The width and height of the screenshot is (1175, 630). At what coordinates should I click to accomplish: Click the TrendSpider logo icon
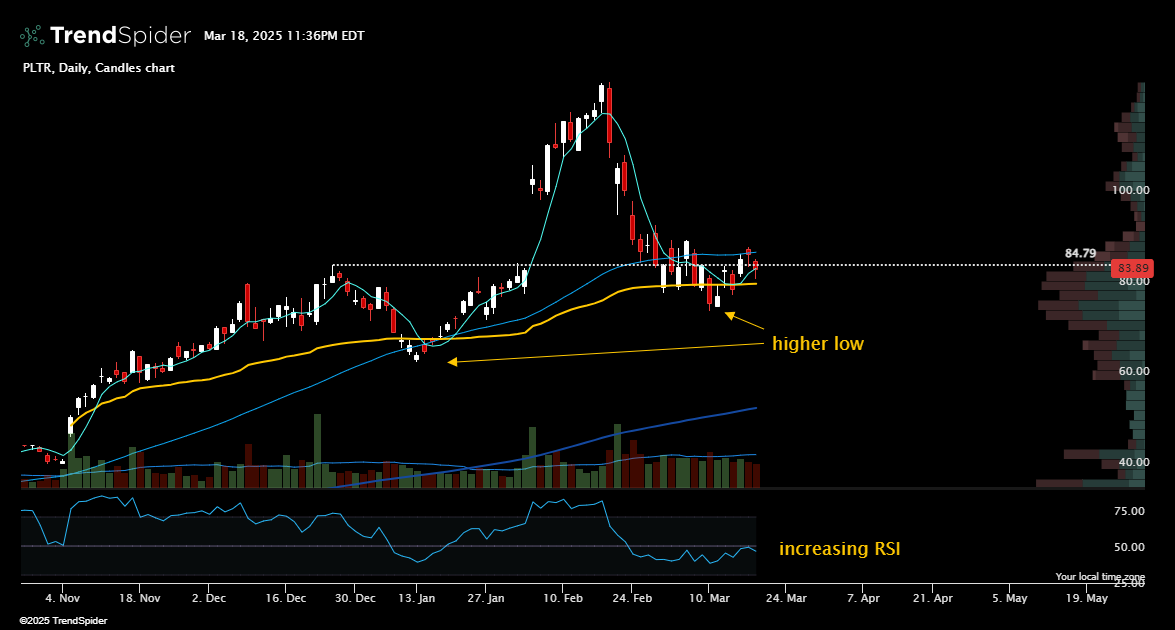click(x=31, y=35)
